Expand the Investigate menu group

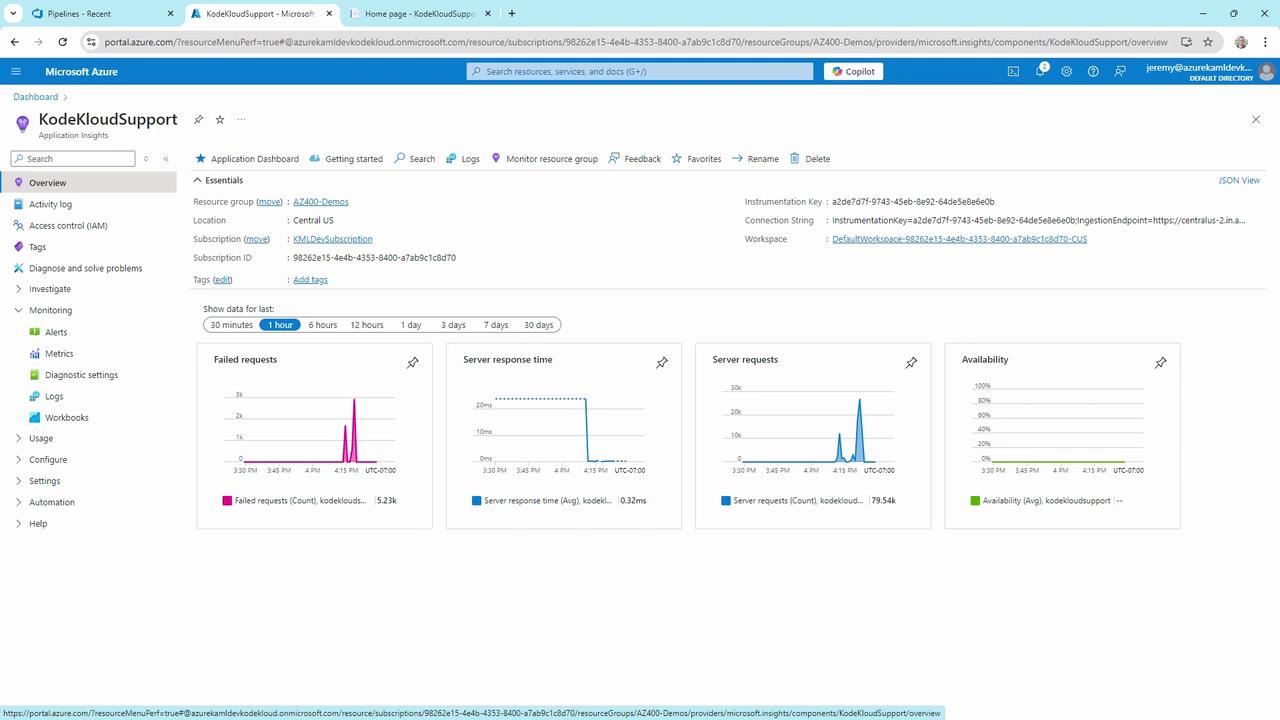tap(19, 289)
